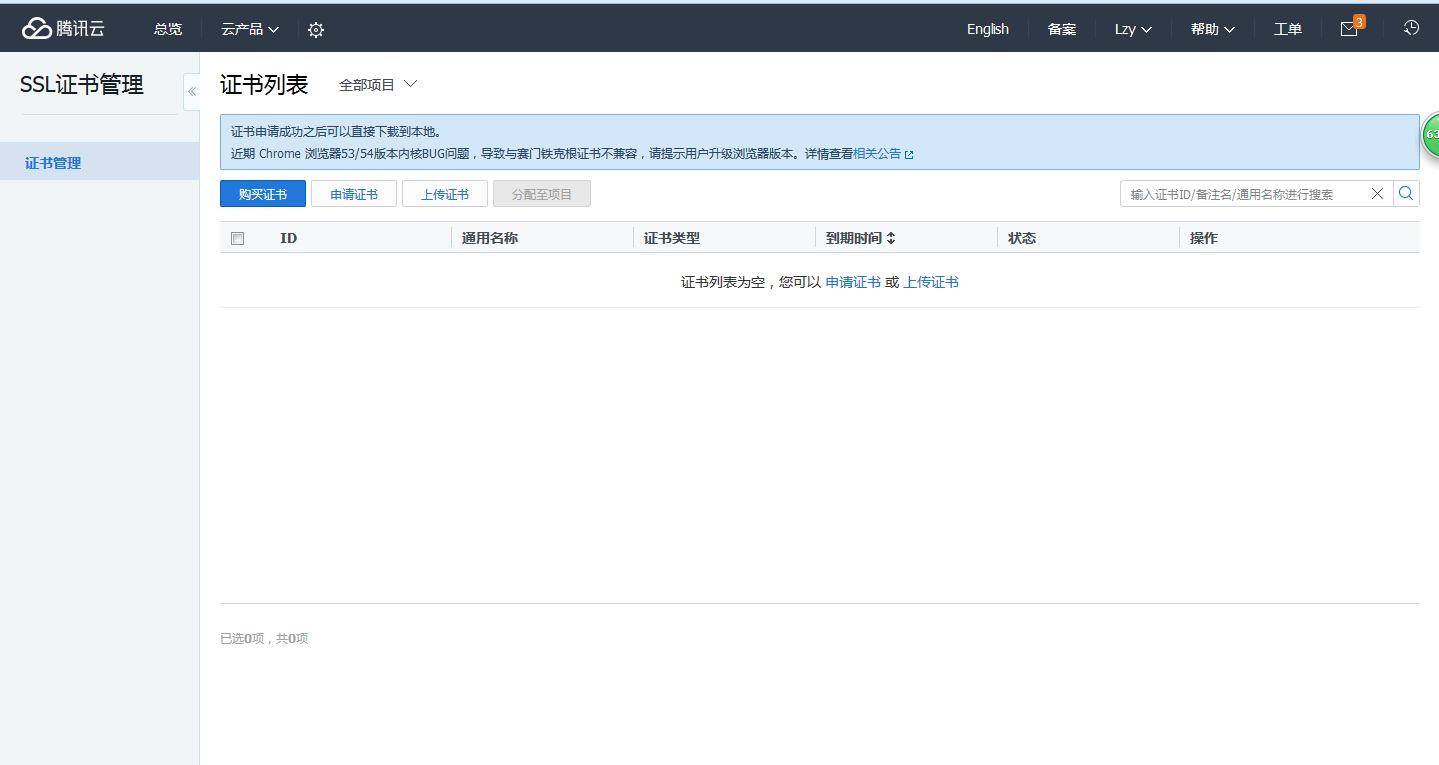Click the disabled 分配至项目 button
Image resolution: width=1439 pixels, height=765 pixels.
[542, 194]
